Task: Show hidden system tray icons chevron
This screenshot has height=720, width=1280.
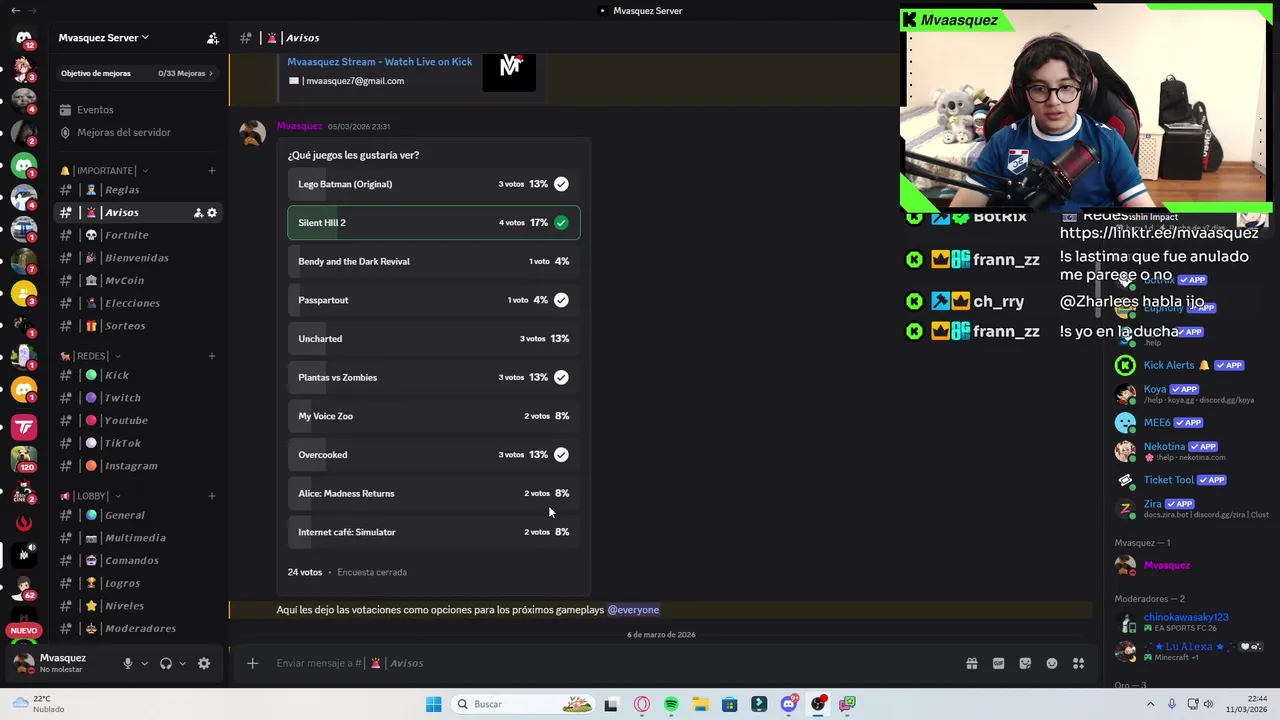Action: (x=1150, y=704)
